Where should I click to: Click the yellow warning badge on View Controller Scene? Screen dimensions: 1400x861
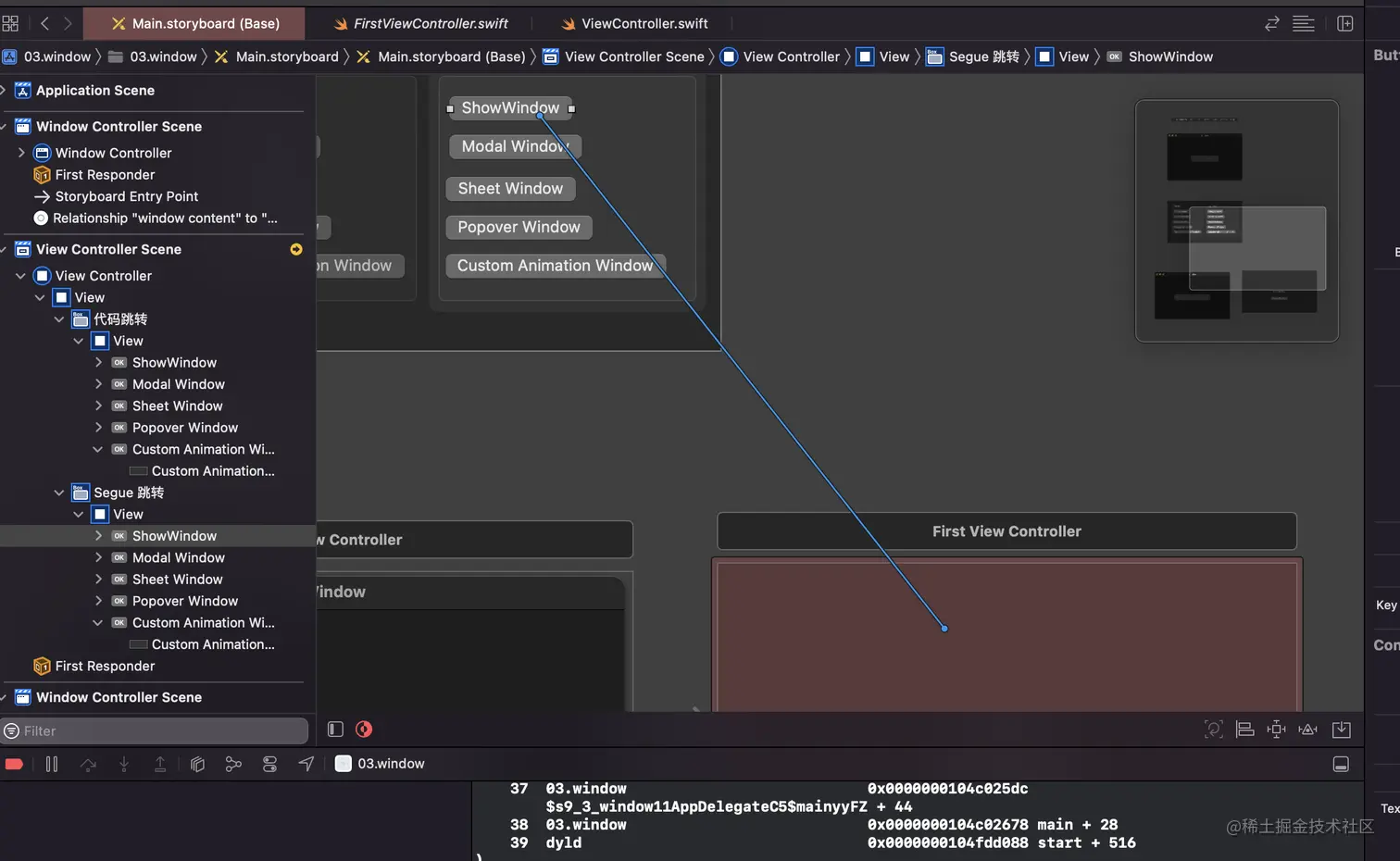(x=296, y=249)
